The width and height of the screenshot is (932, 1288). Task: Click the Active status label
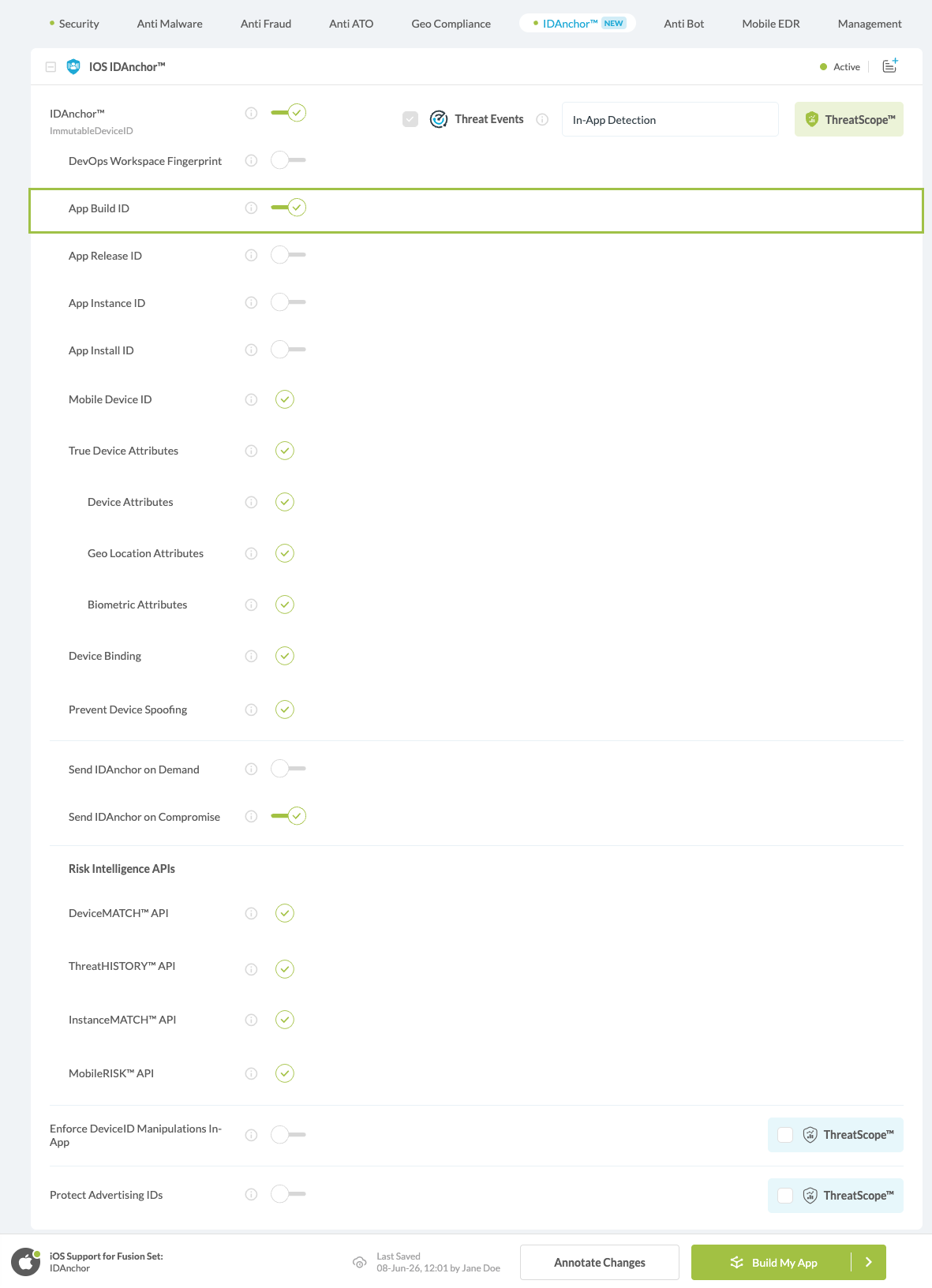847,67
